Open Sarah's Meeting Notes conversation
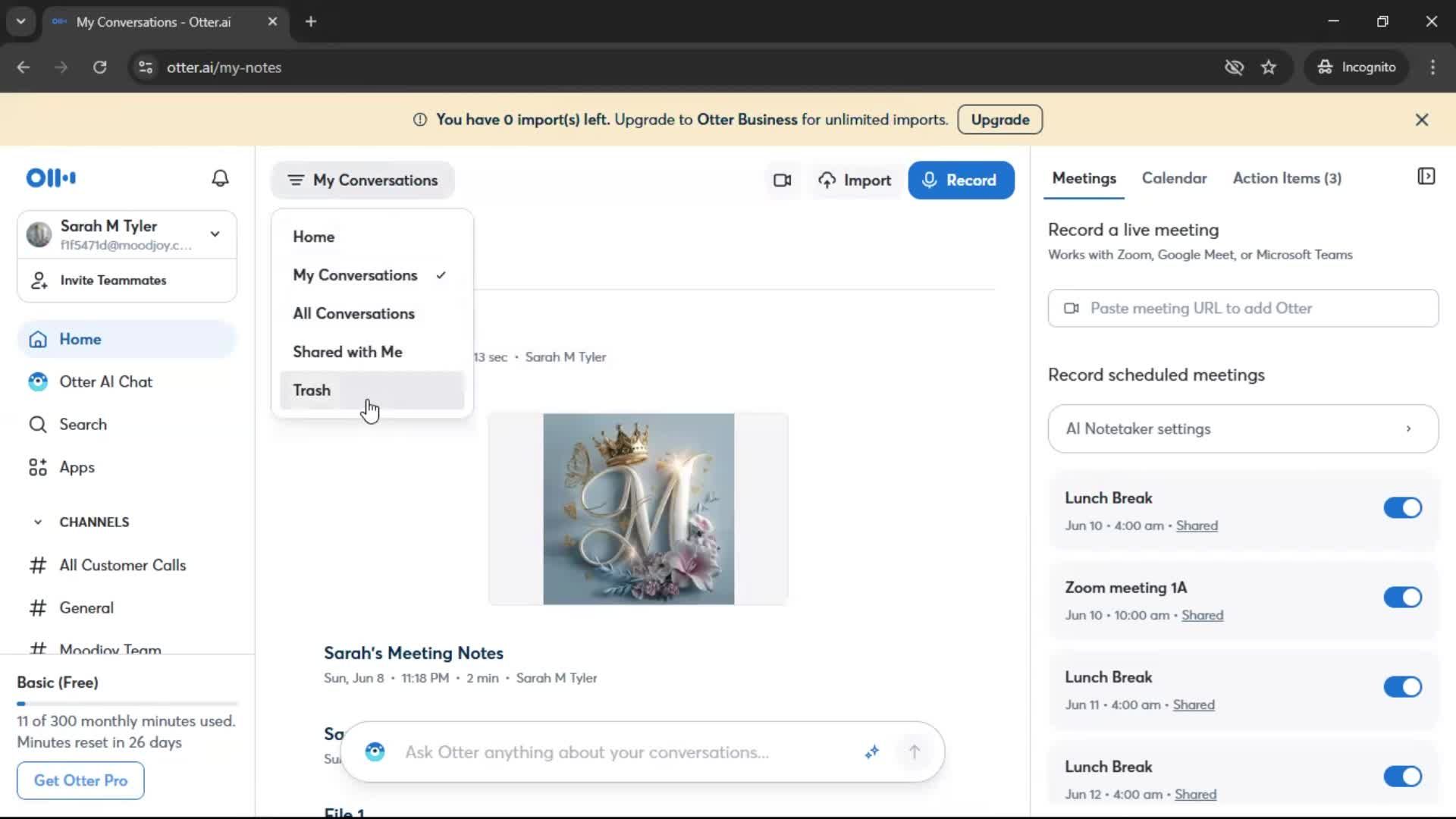Image resolution: width=1456 pixels, height=819 pixels. click(x=413, y=653)
